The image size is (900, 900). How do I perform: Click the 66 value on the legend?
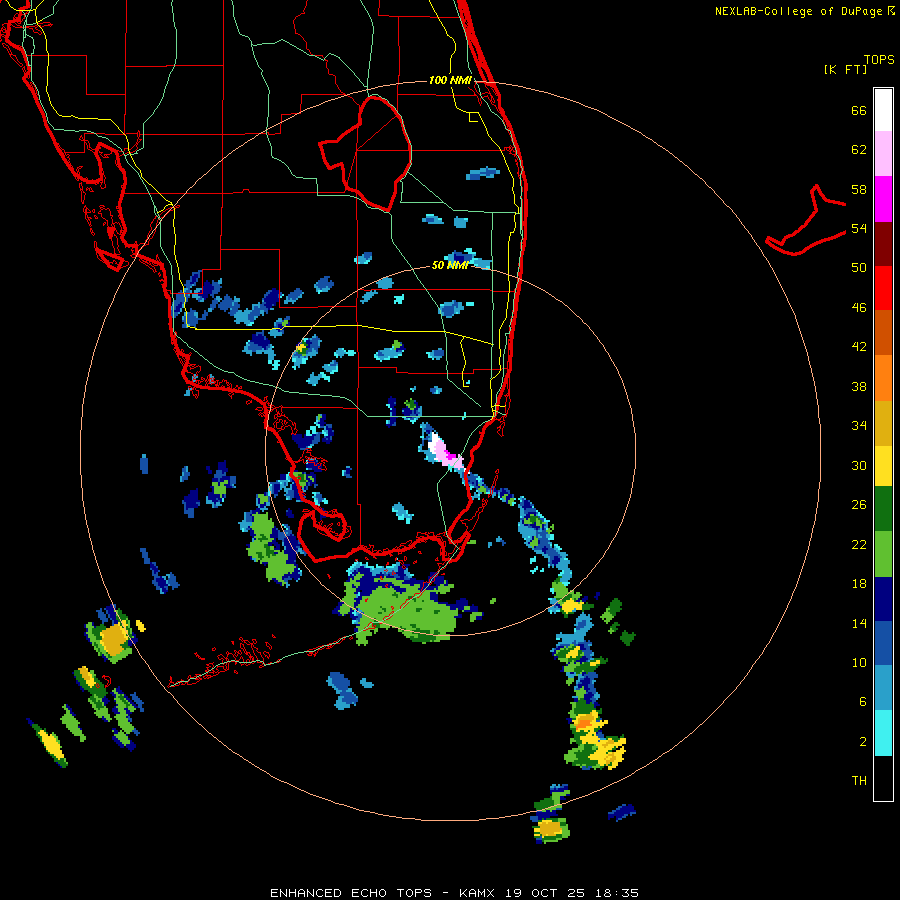859,111
